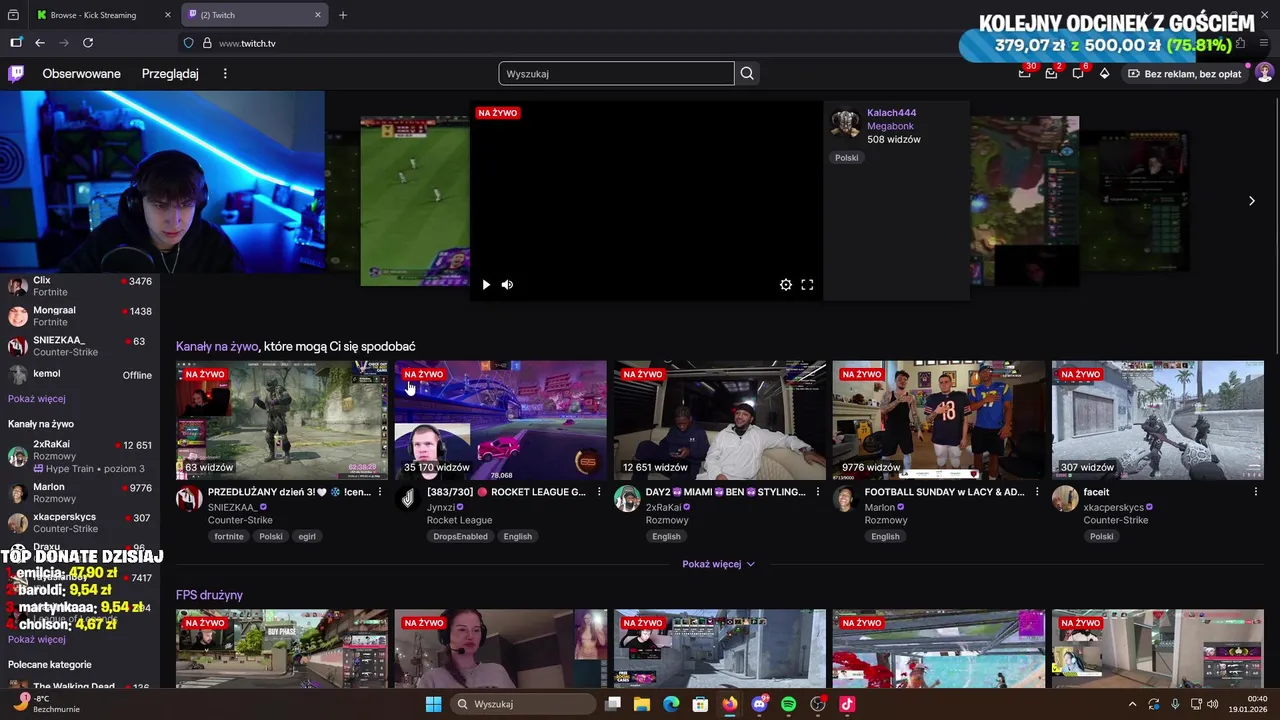Viewport: 1280px width, 720px height.
Task: Open Kalach444 channel avatar
Action: pyautogui.click(x=845, y=123)
